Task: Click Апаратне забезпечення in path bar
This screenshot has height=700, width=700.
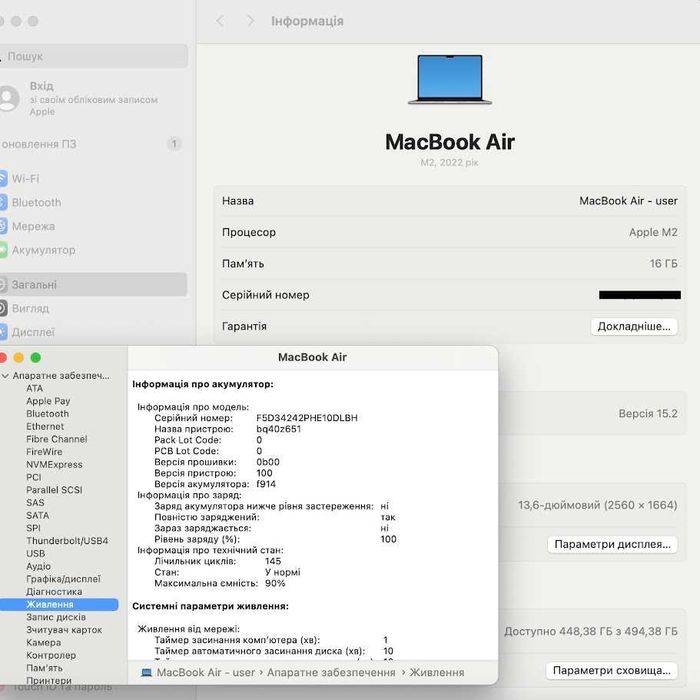Action: point(331,672)
